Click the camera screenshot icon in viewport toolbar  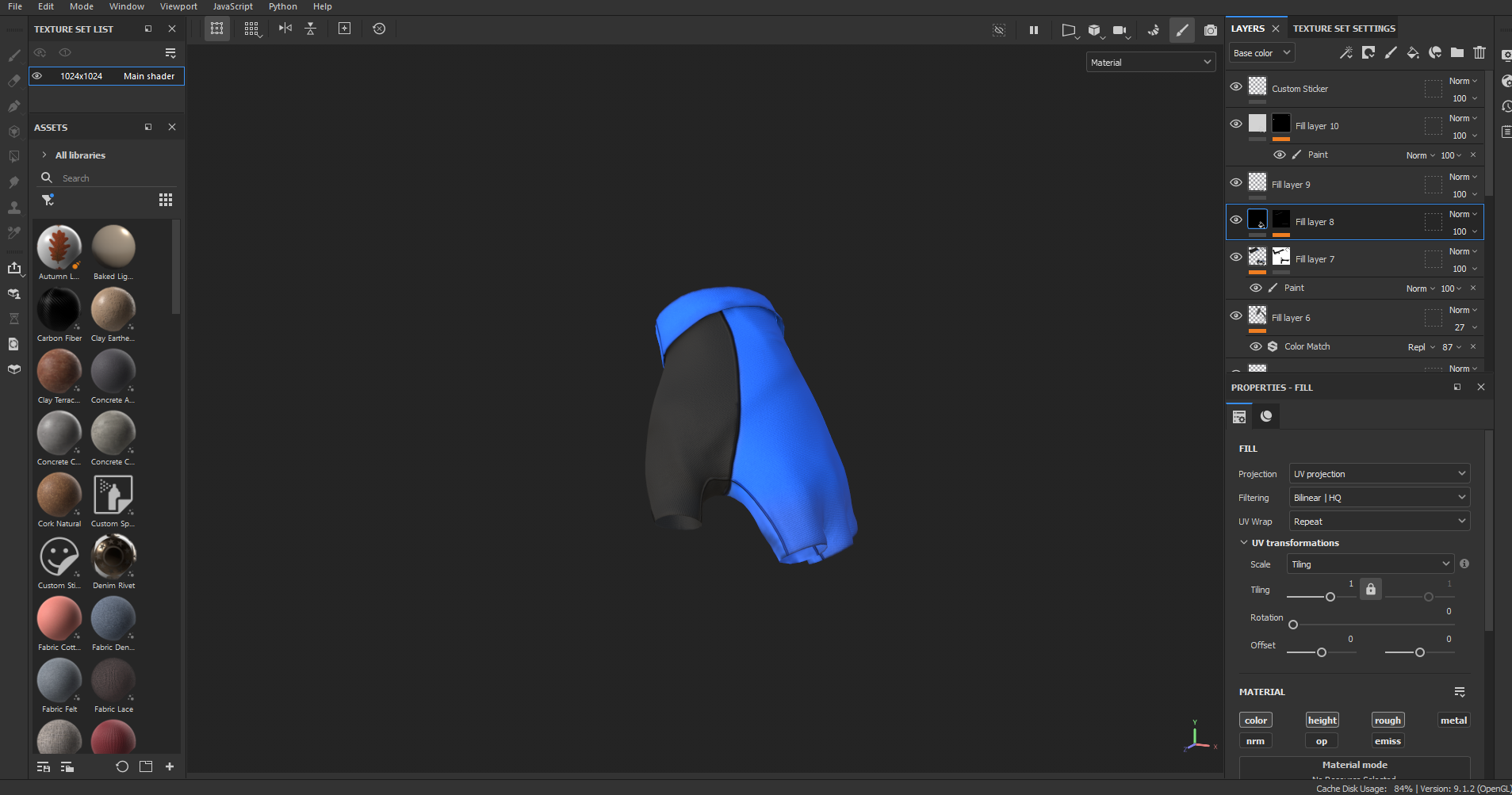(1210, 30)
